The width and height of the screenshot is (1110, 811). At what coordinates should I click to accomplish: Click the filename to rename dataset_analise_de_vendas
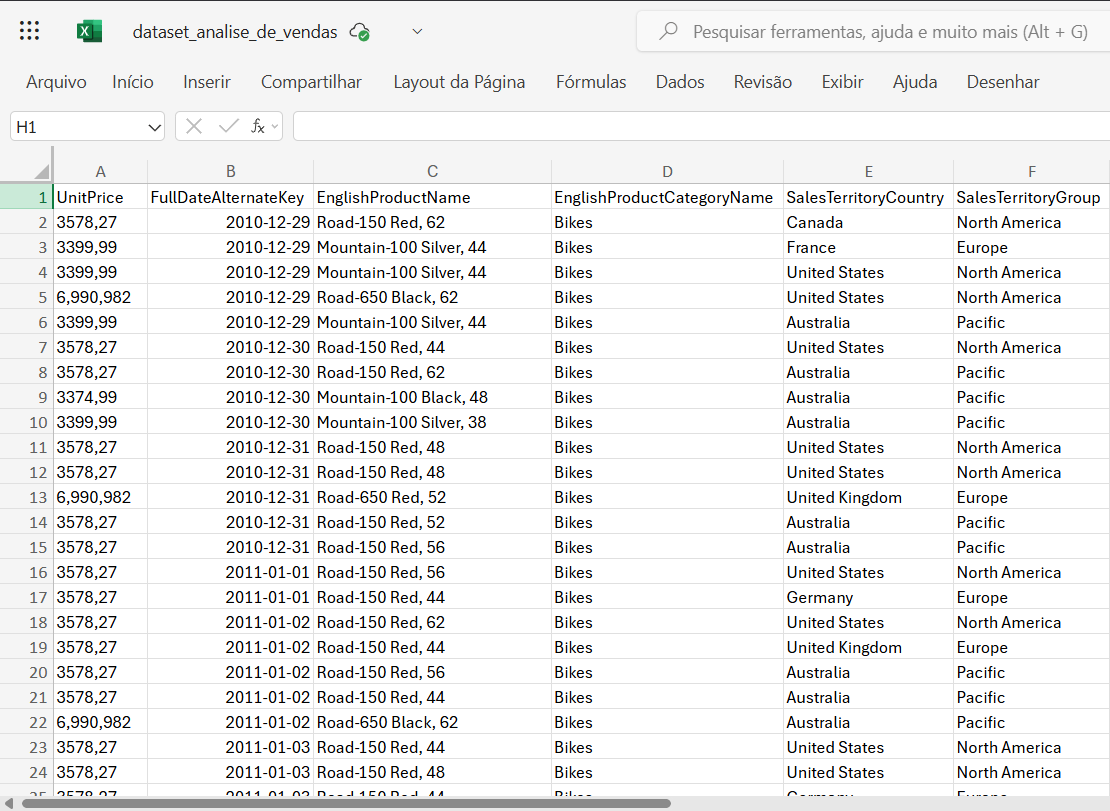pos(237,31)
